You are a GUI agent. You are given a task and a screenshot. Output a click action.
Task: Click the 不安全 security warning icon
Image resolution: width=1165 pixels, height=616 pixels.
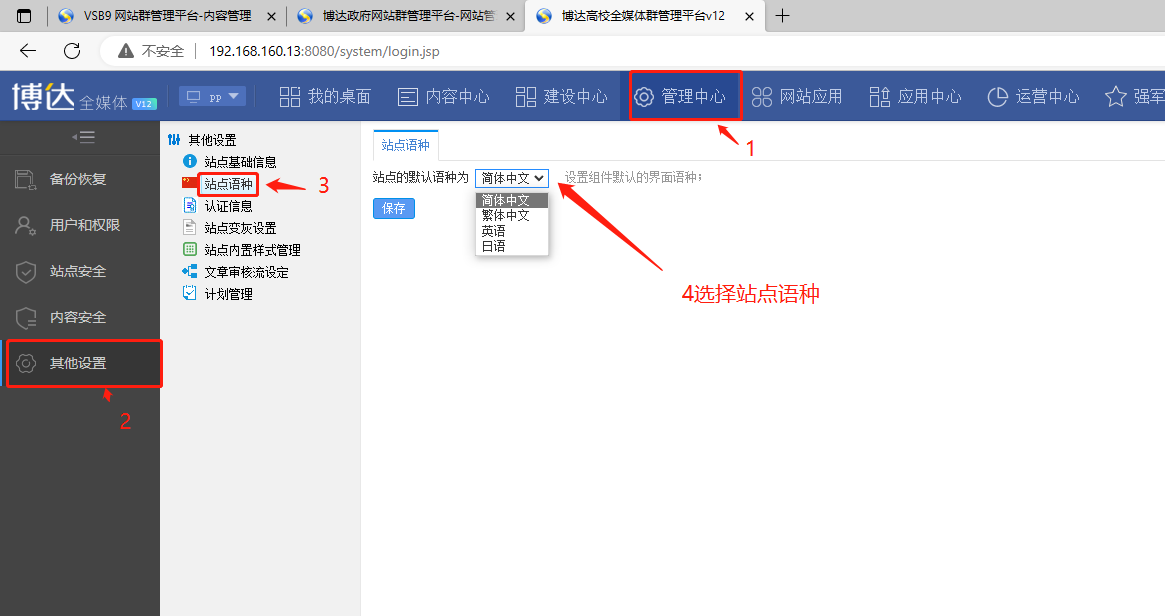coord(126,51)
